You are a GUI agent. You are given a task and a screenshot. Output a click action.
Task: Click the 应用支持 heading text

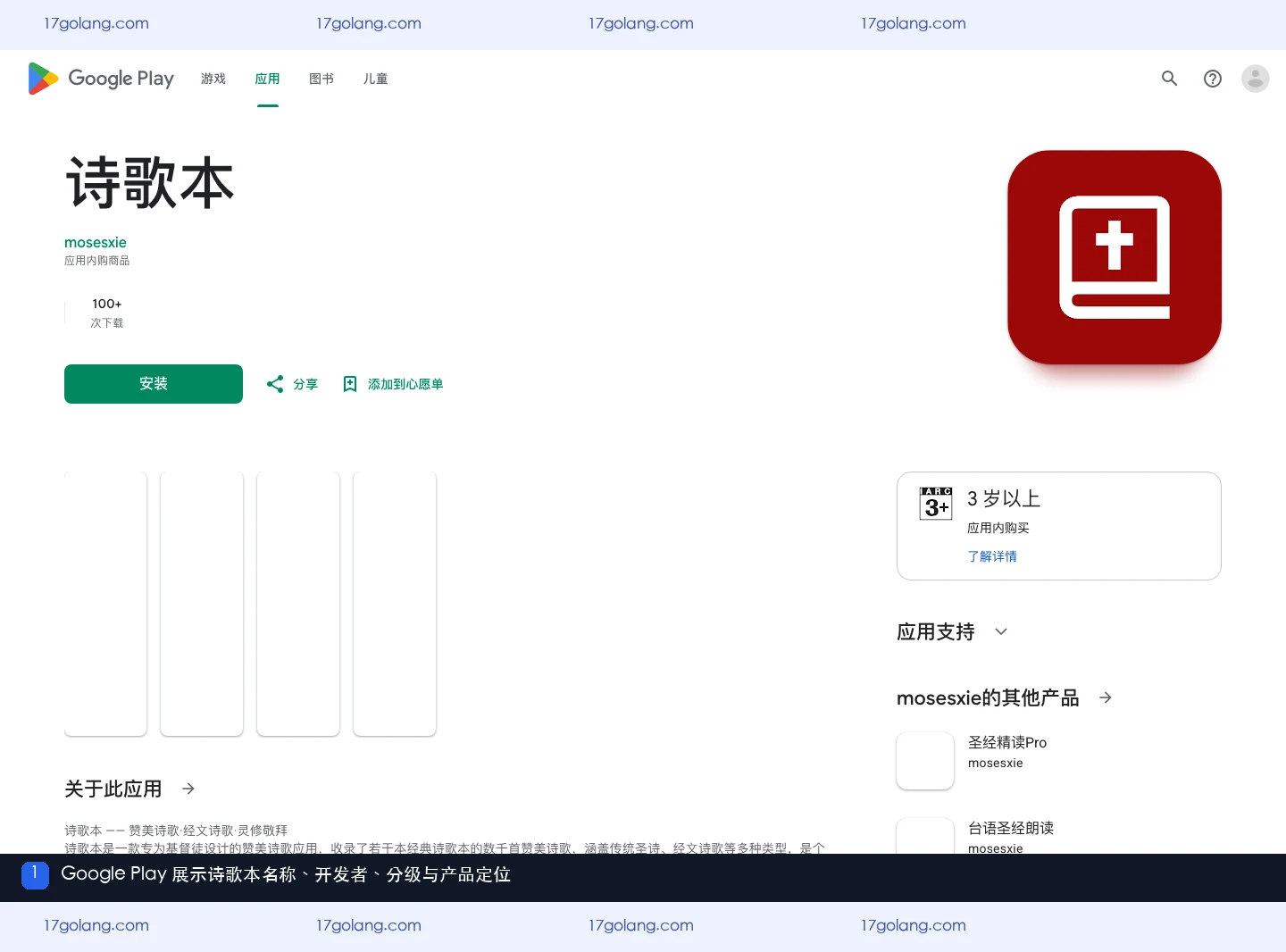point(936,631)
